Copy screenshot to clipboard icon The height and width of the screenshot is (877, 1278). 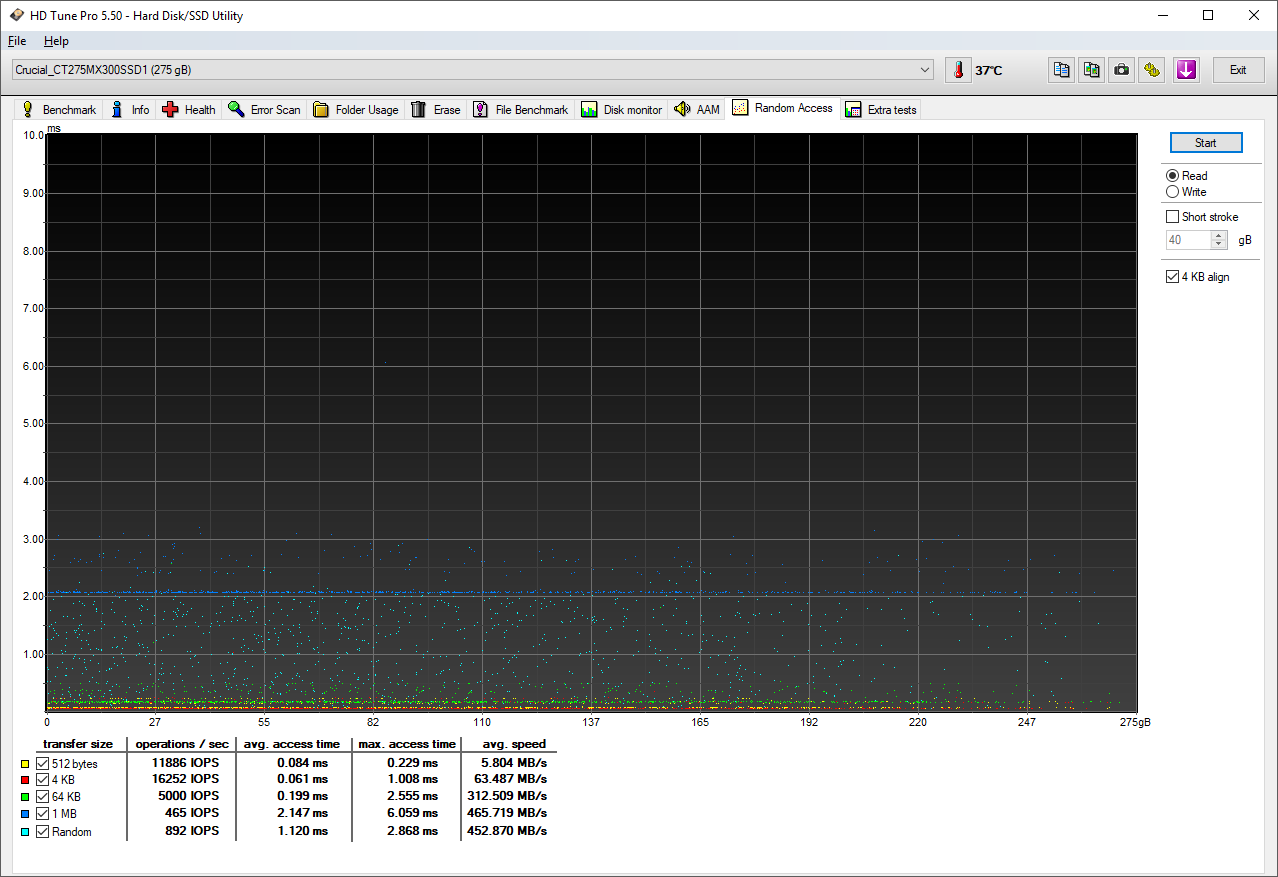[1092, 70]
